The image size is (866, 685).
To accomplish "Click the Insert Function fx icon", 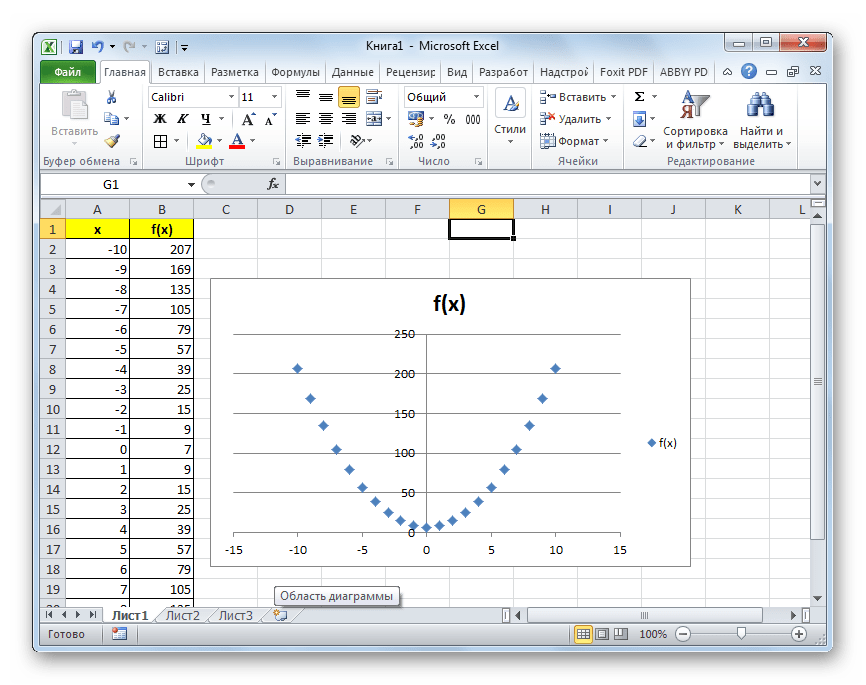I will coord(272,184).
